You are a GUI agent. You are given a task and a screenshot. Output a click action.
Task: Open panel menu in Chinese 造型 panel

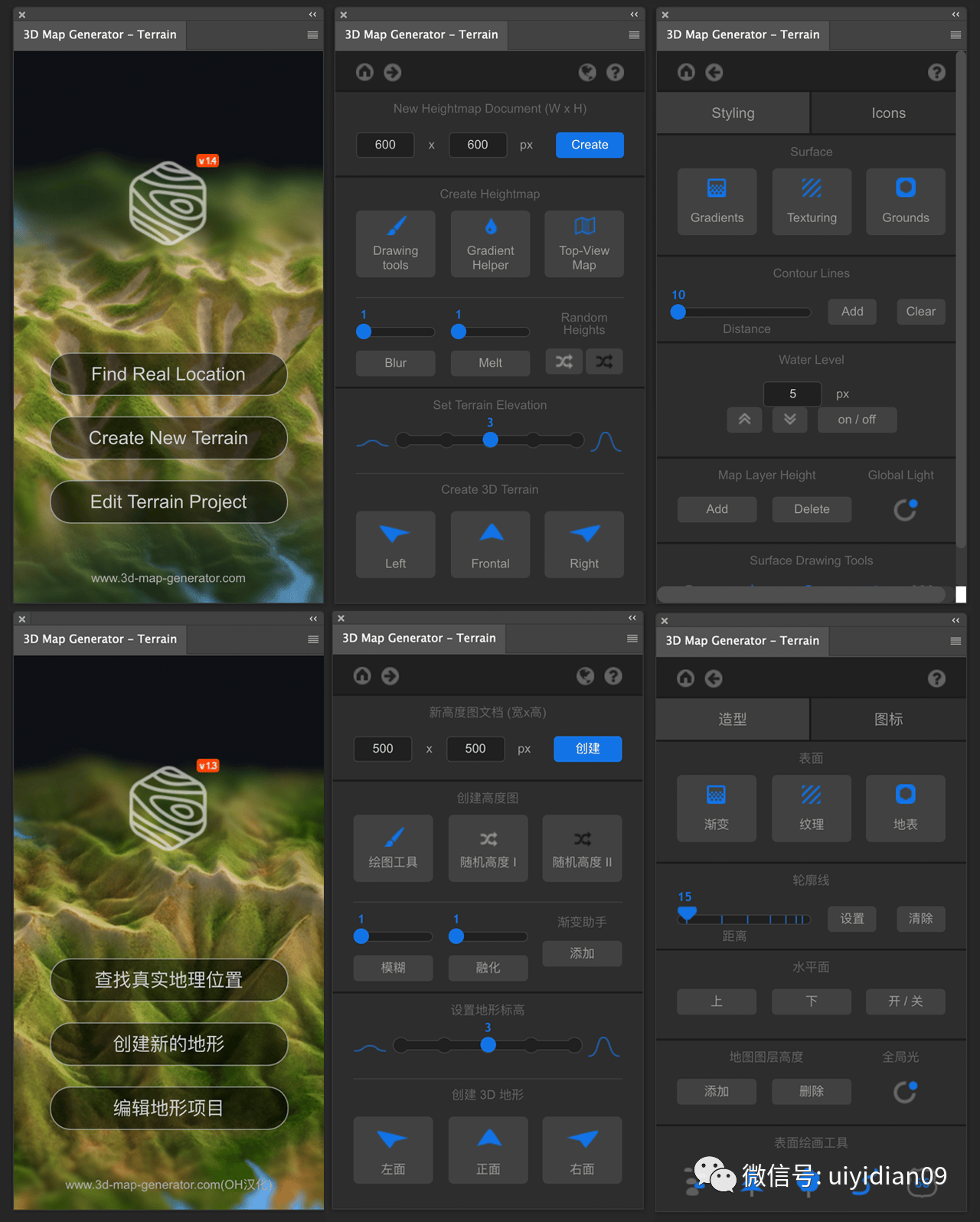955,641
